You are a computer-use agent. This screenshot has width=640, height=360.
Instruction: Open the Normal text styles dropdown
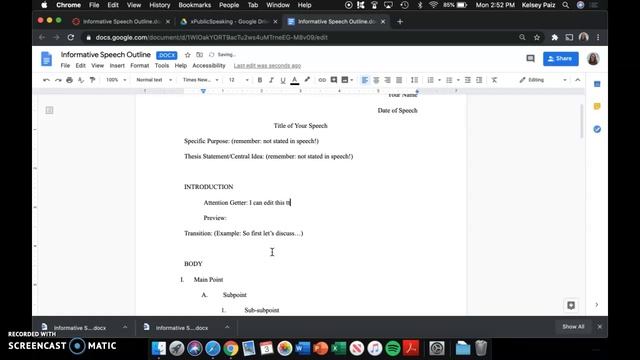154,80
